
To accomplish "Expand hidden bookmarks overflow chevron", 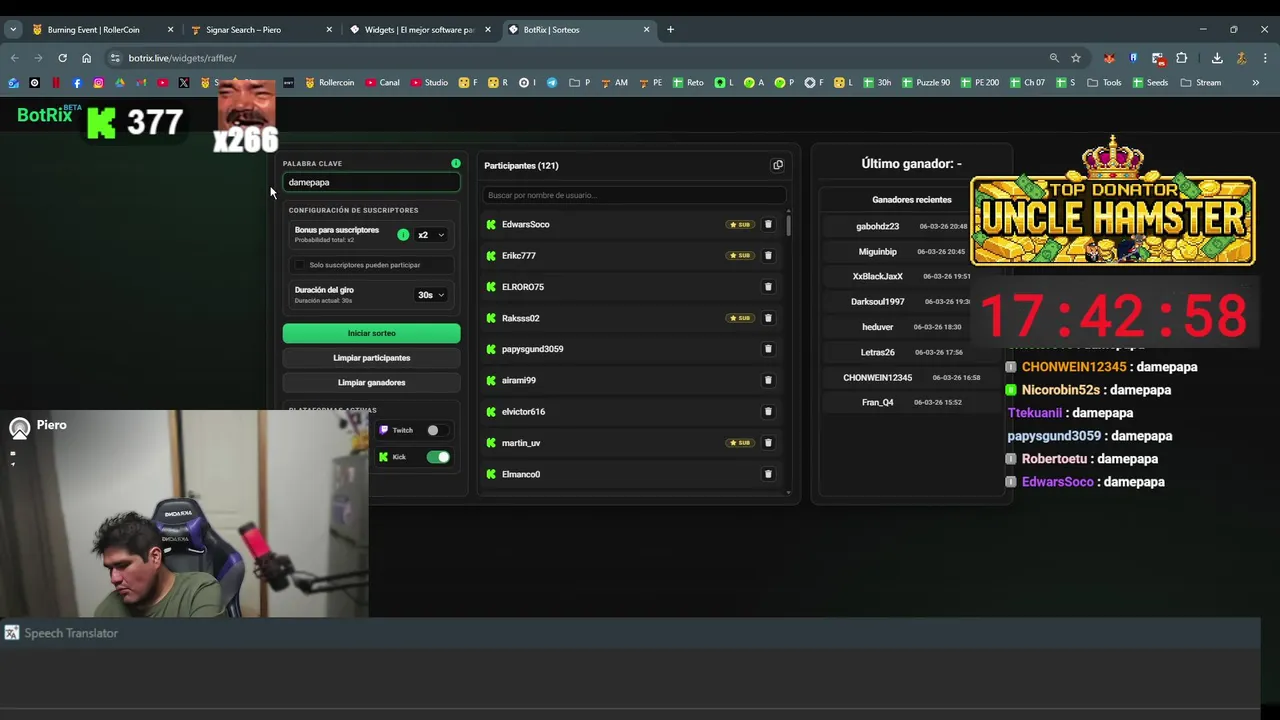I will coord(1255,82).
